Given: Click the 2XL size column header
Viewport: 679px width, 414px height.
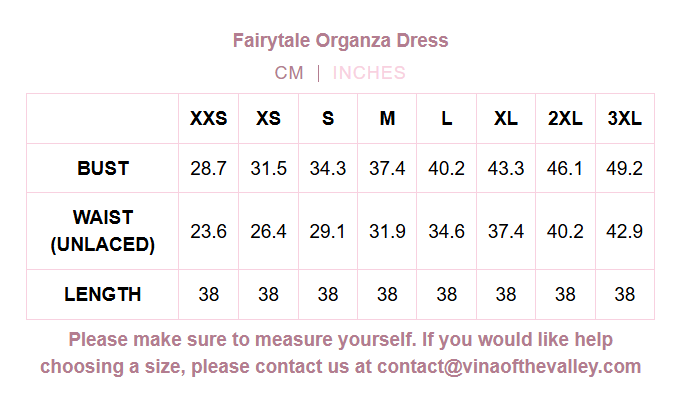Looking at the screenshot, I should point(565,119).
